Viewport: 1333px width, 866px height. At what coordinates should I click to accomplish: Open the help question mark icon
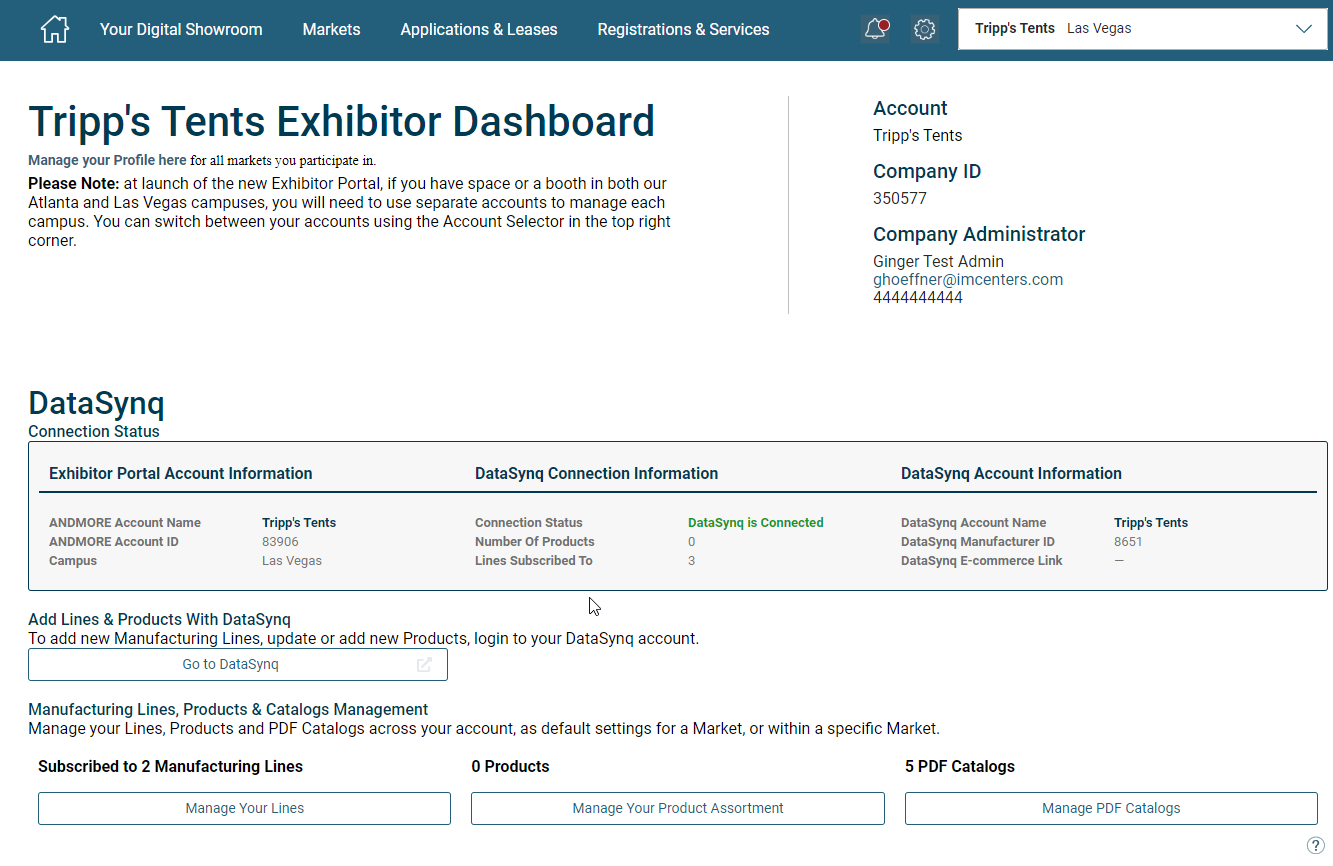click(x=1316, y=845)
